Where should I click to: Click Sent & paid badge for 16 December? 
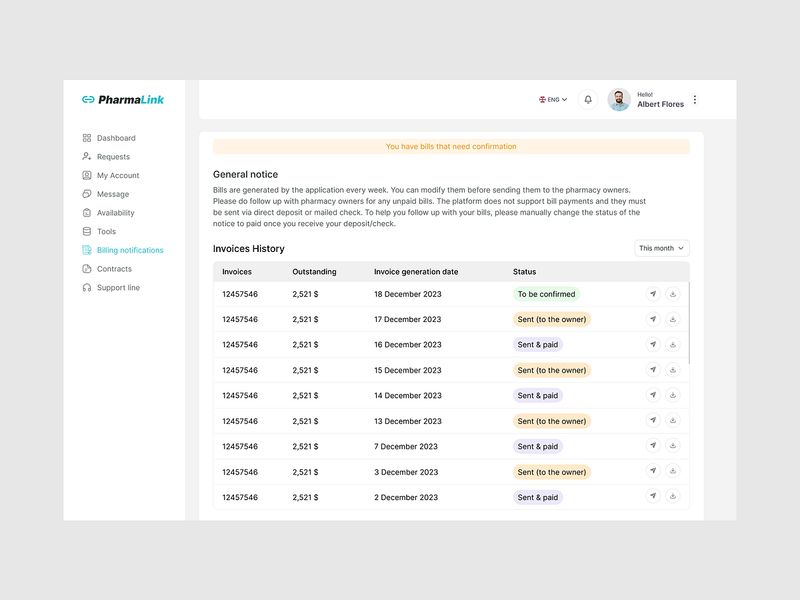538,345
